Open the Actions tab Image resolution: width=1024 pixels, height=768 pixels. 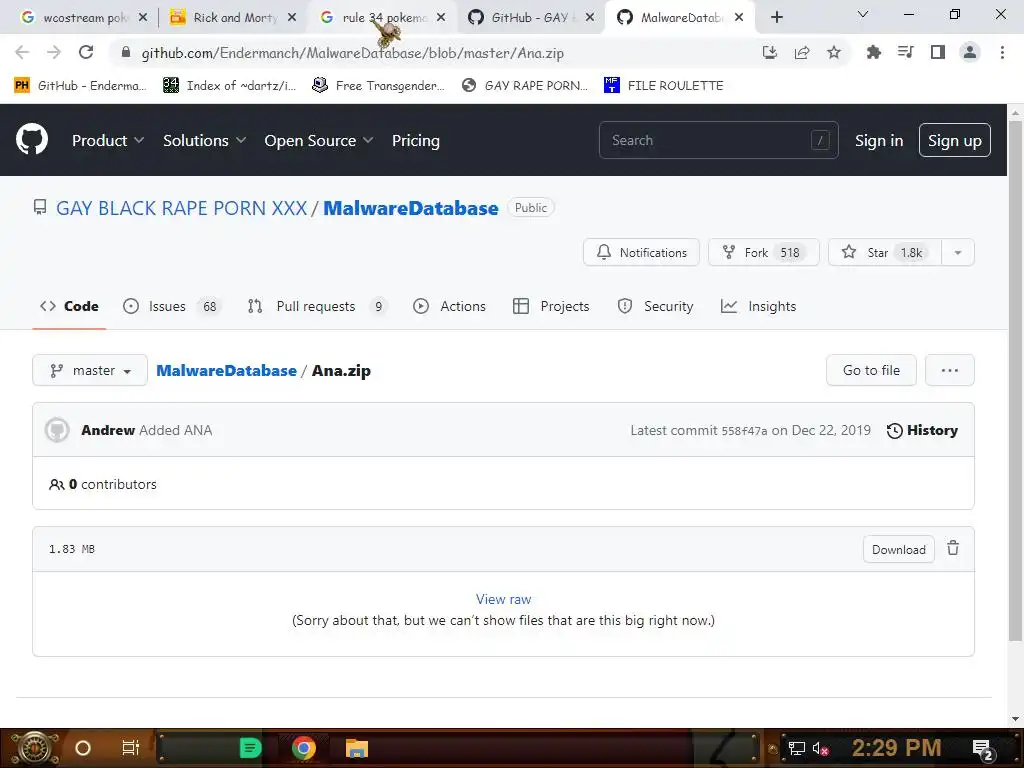coord(449,306)
